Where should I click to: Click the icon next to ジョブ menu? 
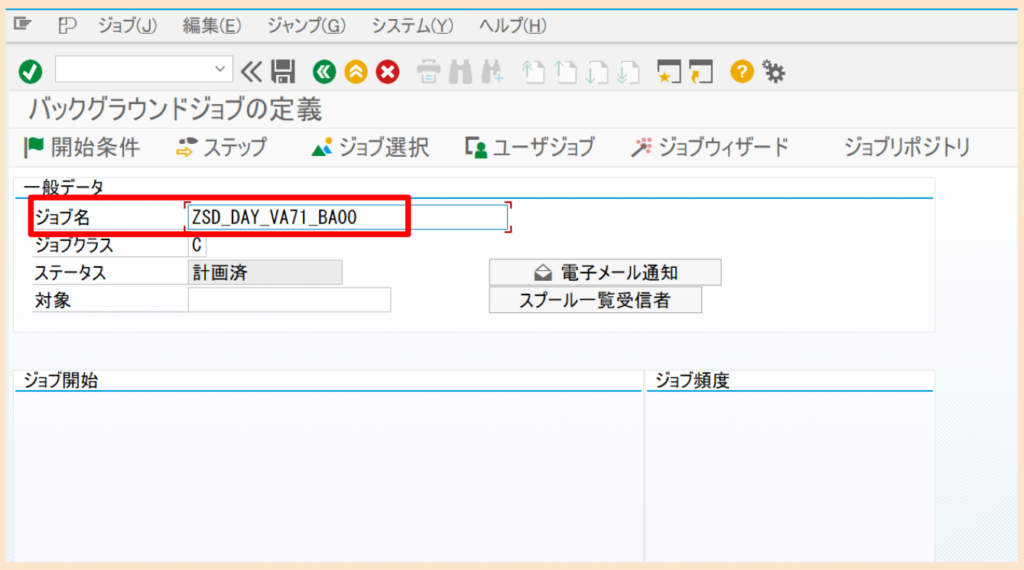(67, 25)
